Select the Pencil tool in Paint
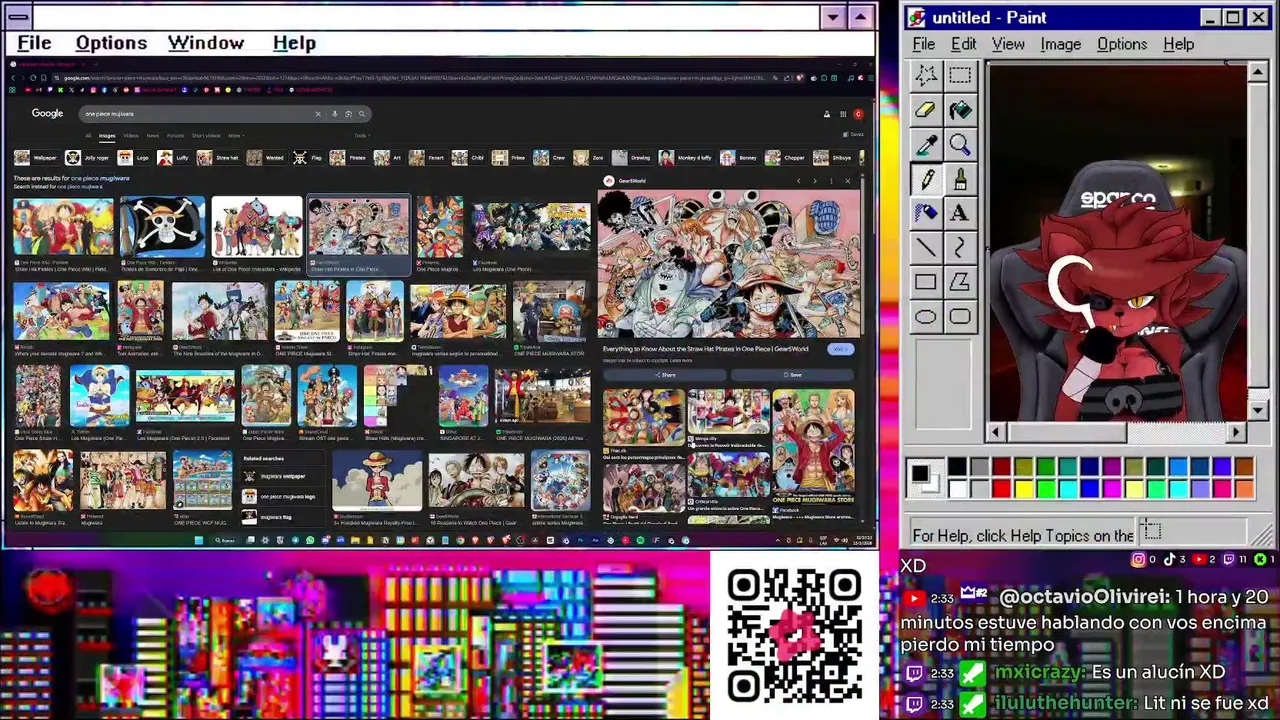Screen dimensions: 1280x720 click(x=926, y=180)
